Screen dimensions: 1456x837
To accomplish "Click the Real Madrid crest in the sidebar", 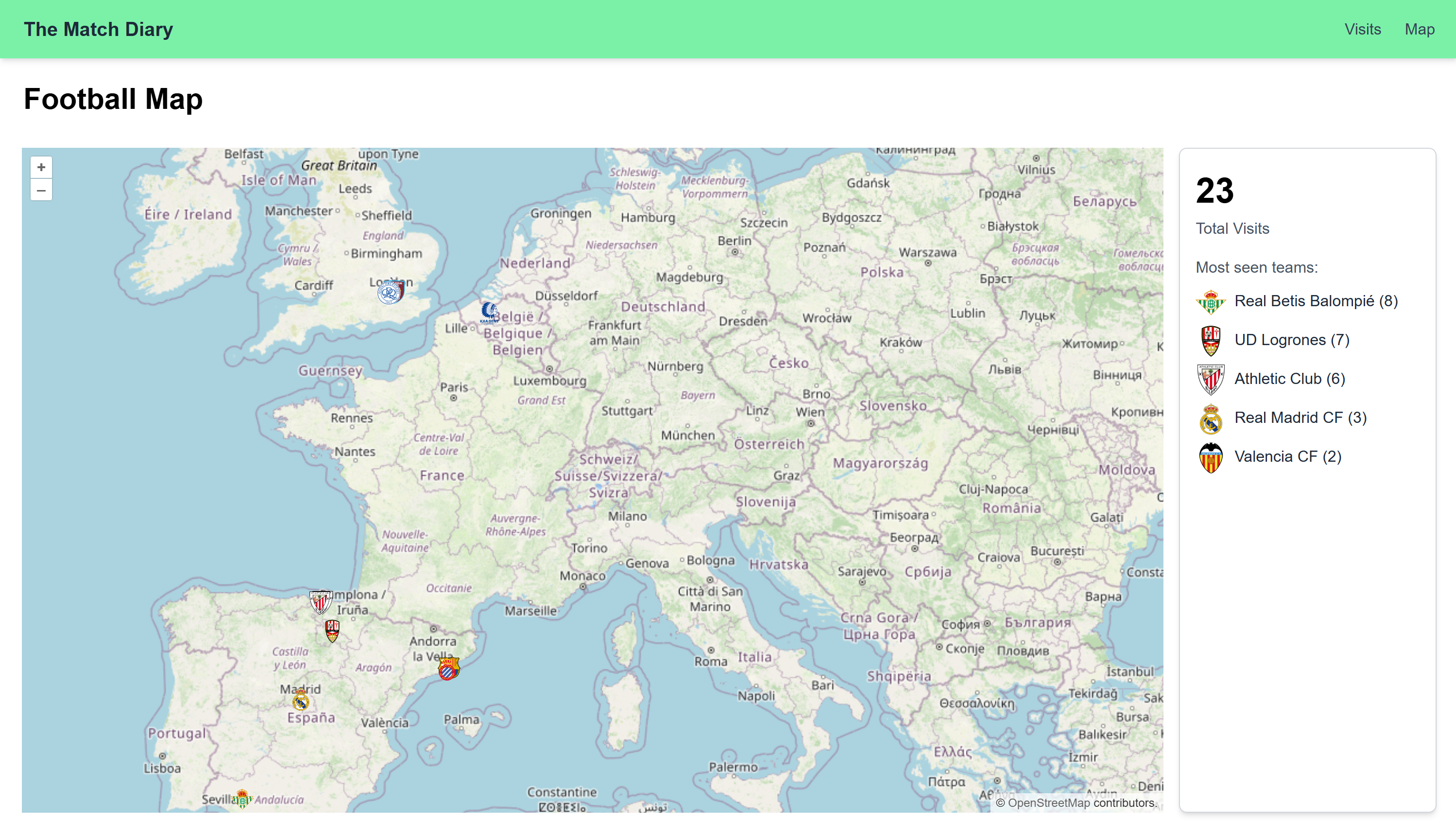I will pos(1211,418).
